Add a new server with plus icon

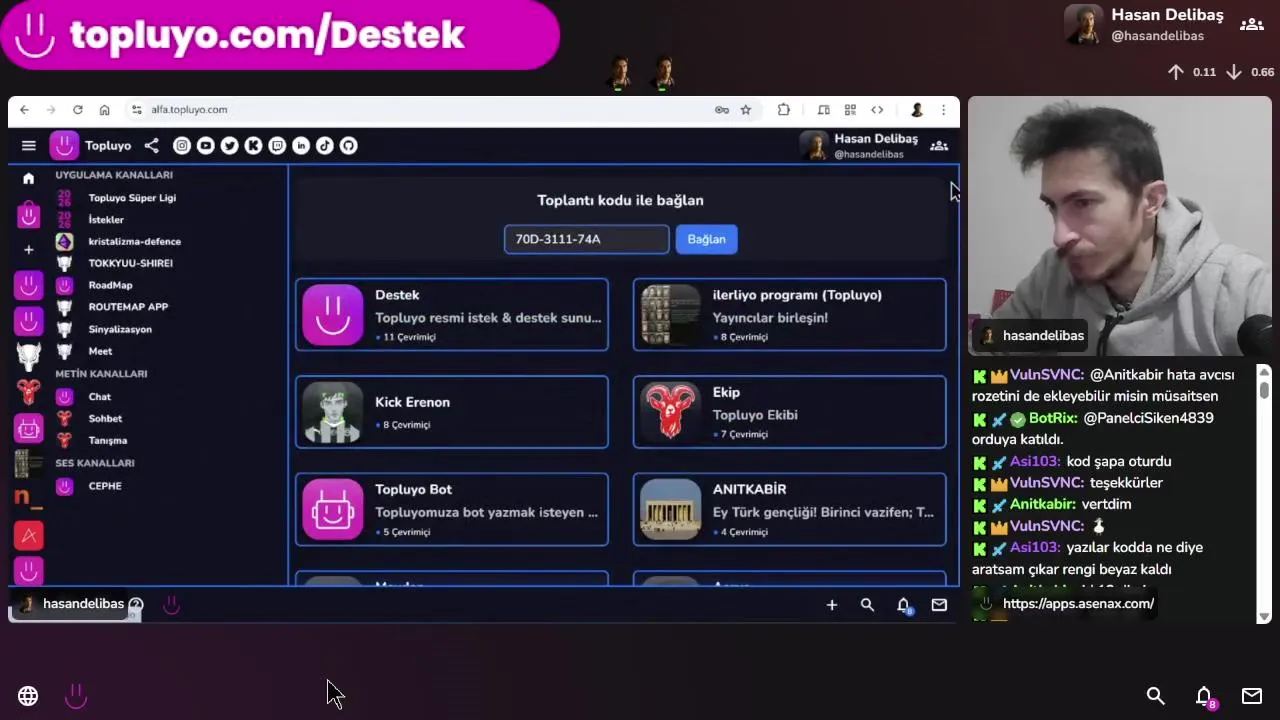28,249
